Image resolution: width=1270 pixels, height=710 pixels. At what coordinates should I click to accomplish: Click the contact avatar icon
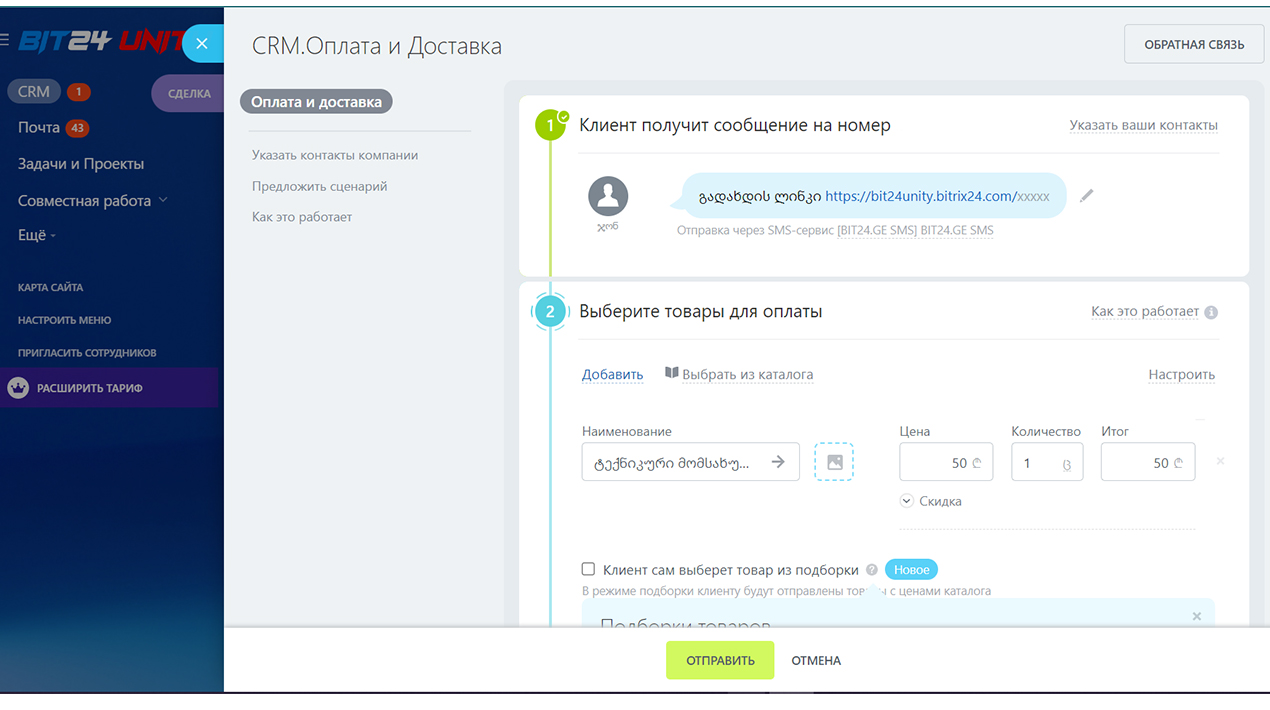(x=608, y=197)
